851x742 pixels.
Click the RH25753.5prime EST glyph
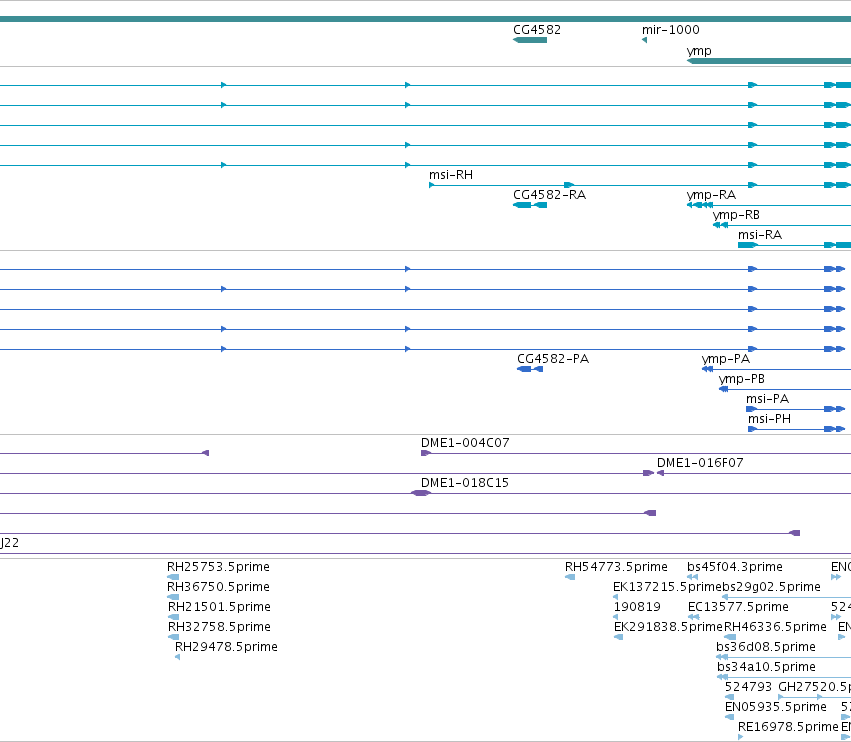pos(173,578)
